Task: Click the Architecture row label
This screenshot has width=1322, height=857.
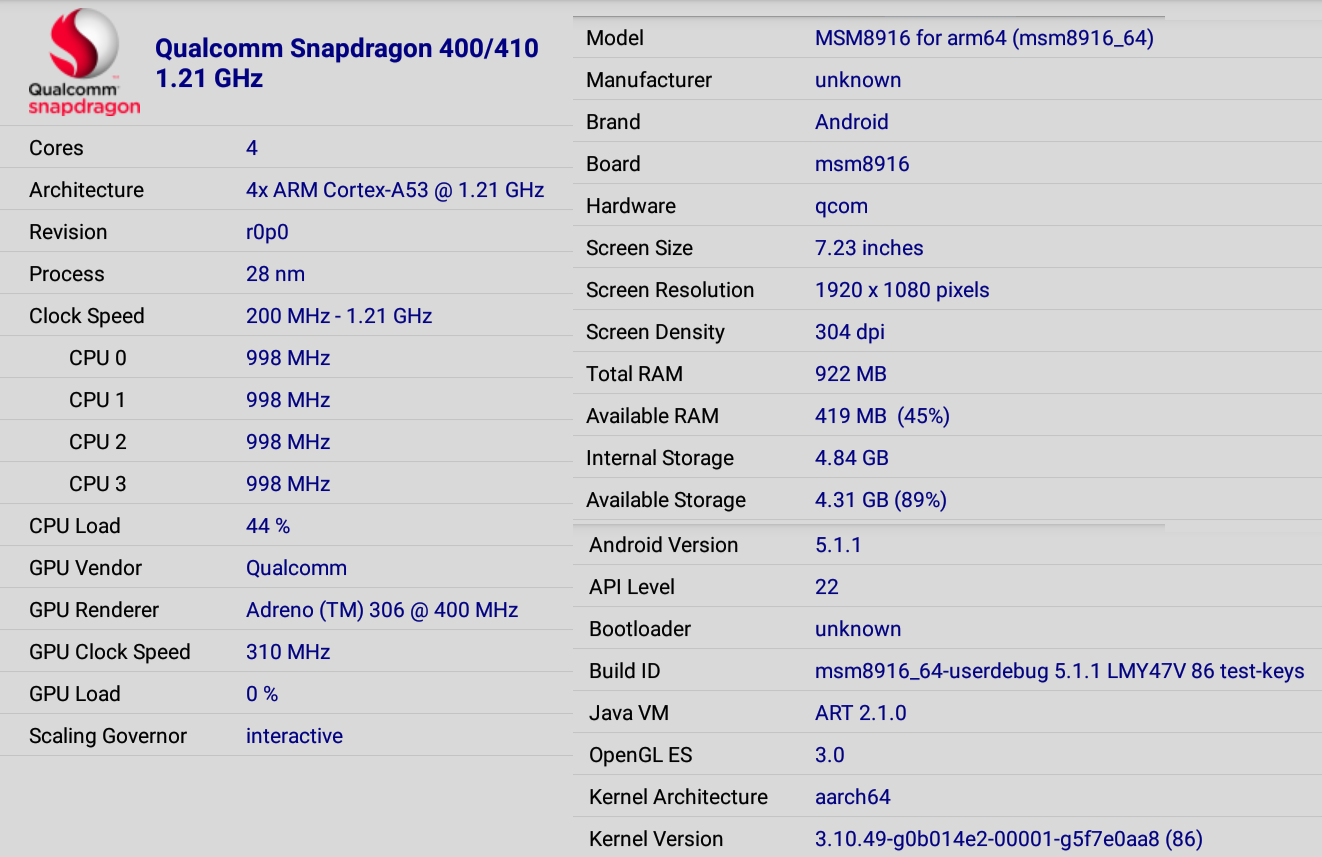Action: [86, 190]
